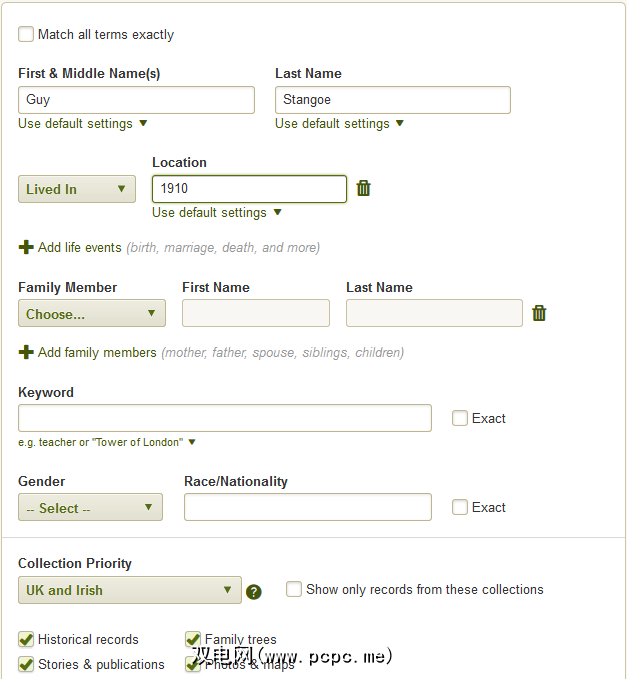Uncheck the Historical records checkbox
Image resolution: width=627 pixels, height=679 pixels.
pyautogui.click(x=26, y=639)
